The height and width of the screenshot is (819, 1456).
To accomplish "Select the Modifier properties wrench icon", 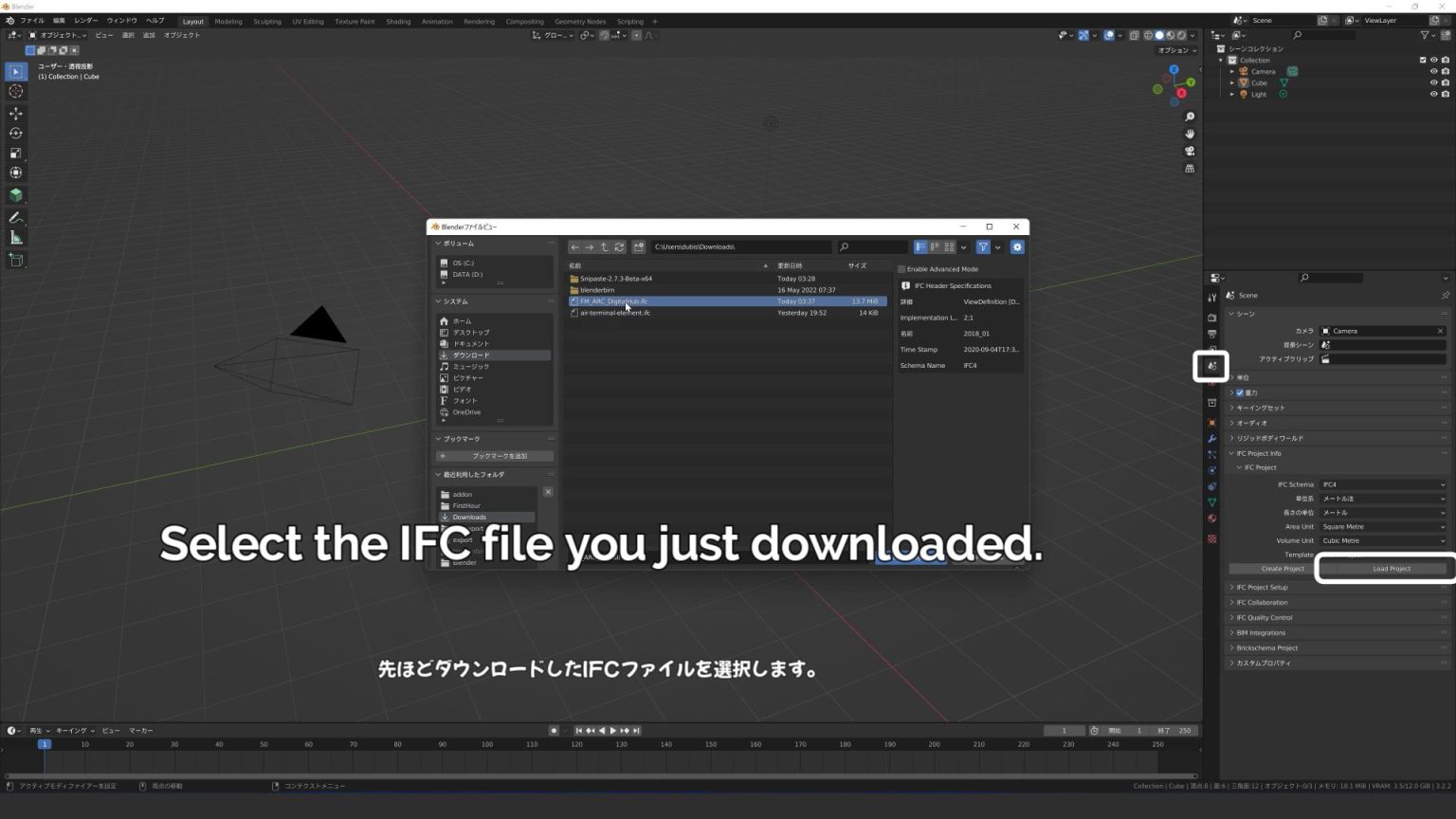I will 1211,439.
